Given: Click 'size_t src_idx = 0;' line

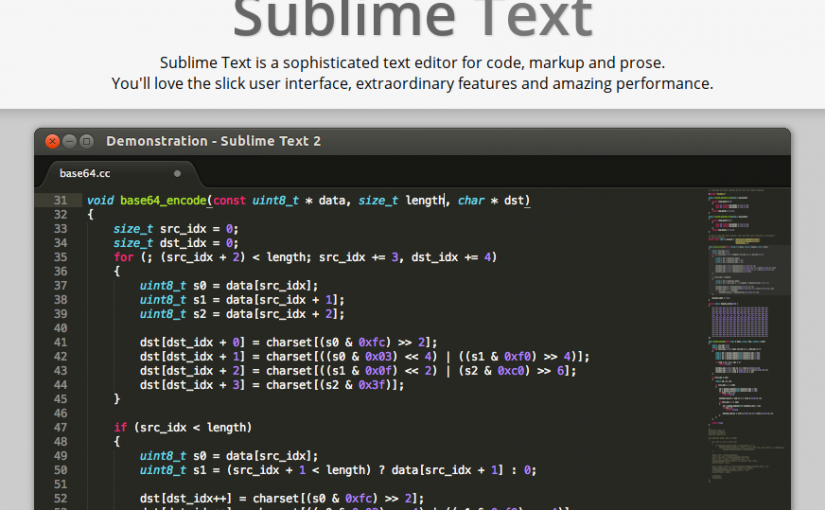Looking at the screenshot, I should tap(176, 229).
